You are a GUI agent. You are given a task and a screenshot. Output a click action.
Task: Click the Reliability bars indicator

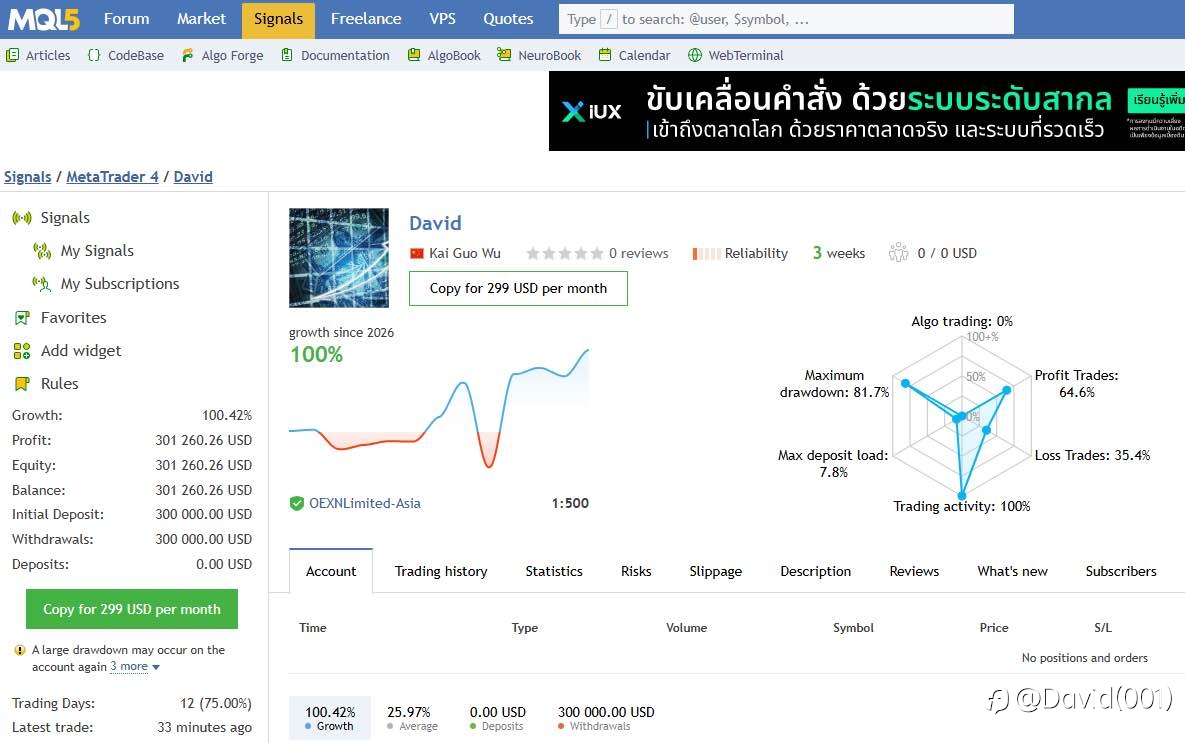[x=706, y=253]
